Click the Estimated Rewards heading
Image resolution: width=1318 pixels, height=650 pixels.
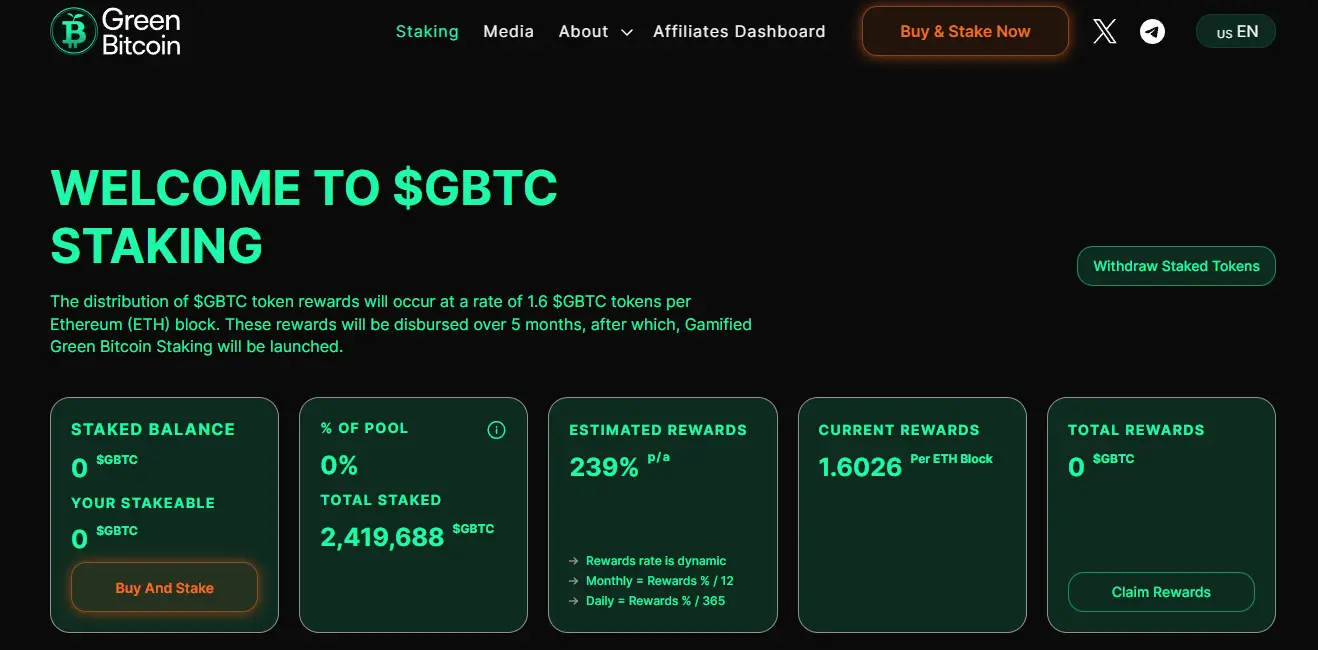(658, 430)
